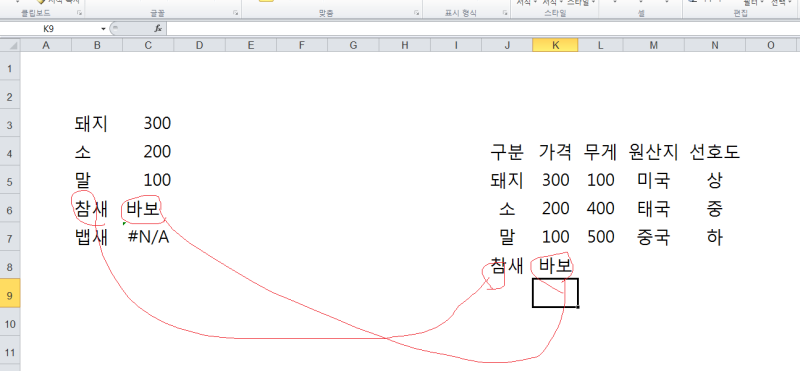Select row 1 header
The image size is (800, 371).
[x=10, y=66]
